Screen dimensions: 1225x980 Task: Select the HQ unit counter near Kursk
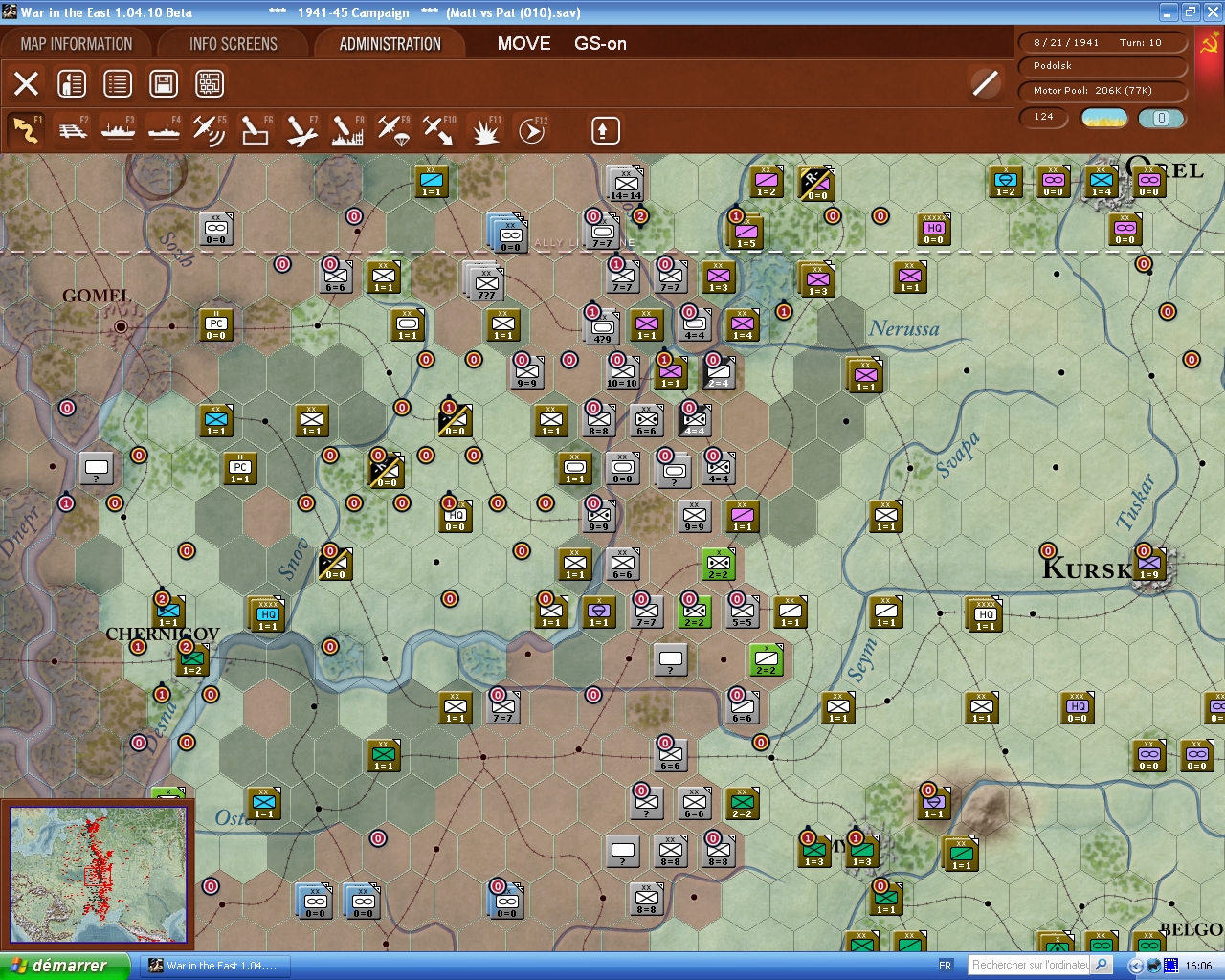[986, 615]
